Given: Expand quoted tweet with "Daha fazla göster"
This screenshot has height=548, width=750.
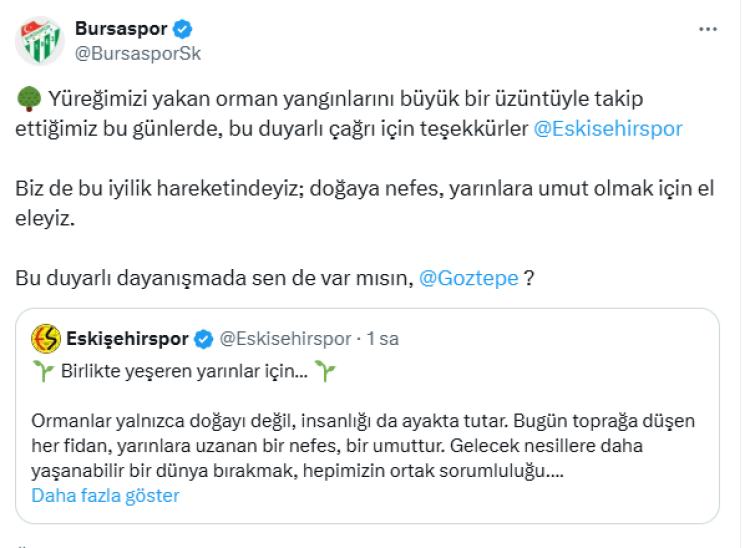Looking at the screenshot, I should point(105,495).
